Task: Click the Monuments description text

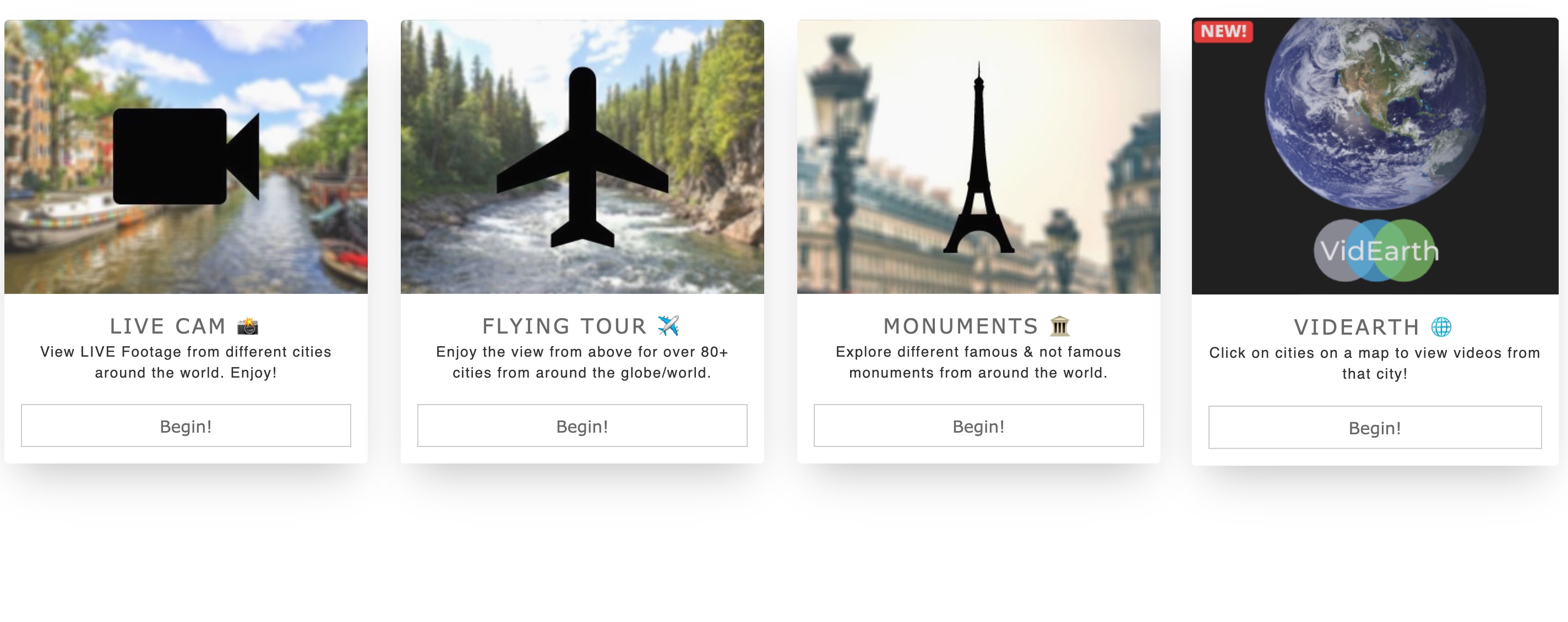Action: pyautogui.click(x=978, y=362)
